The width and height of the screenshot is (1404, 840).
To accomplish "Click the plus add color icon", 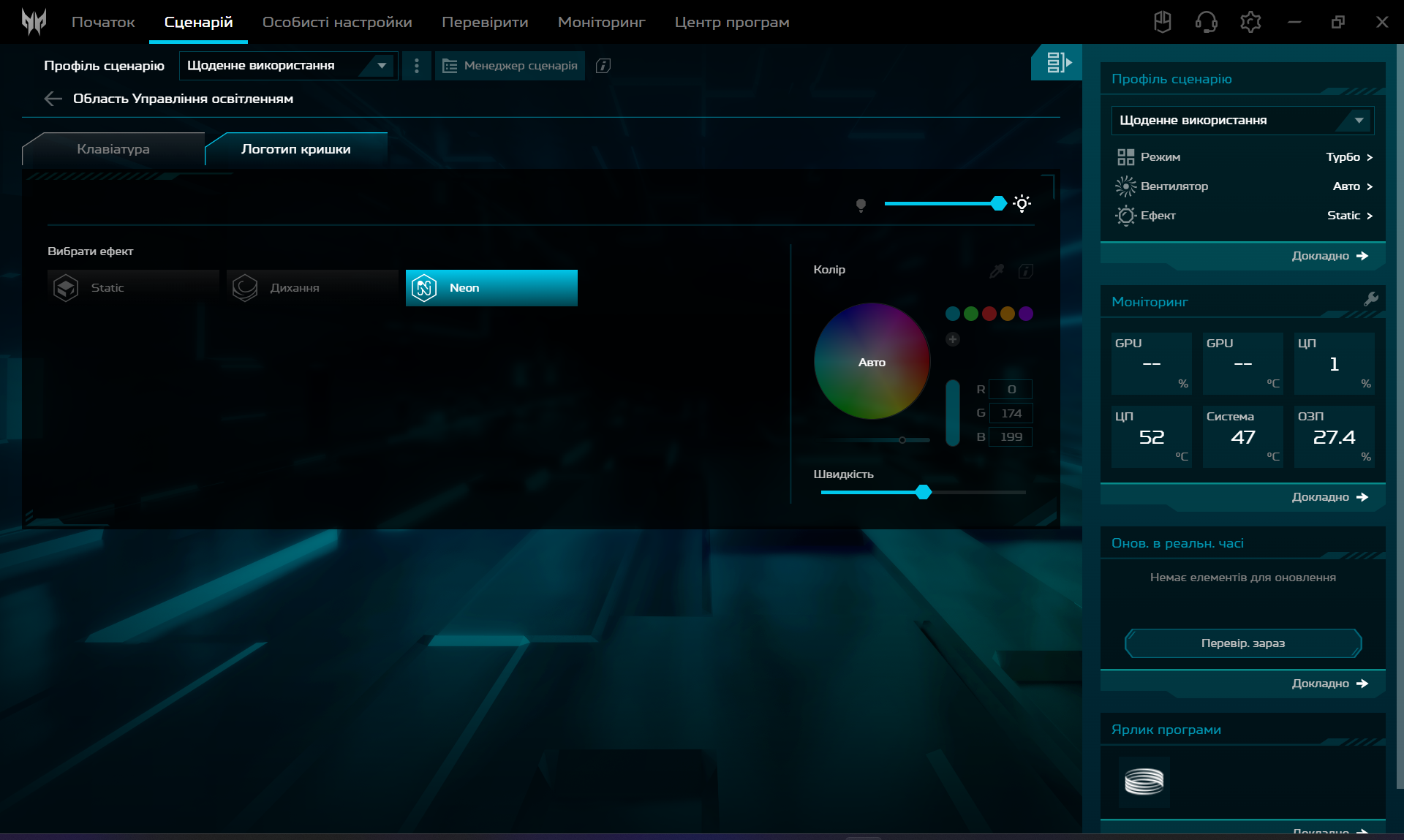I will [x=952, y=339].
